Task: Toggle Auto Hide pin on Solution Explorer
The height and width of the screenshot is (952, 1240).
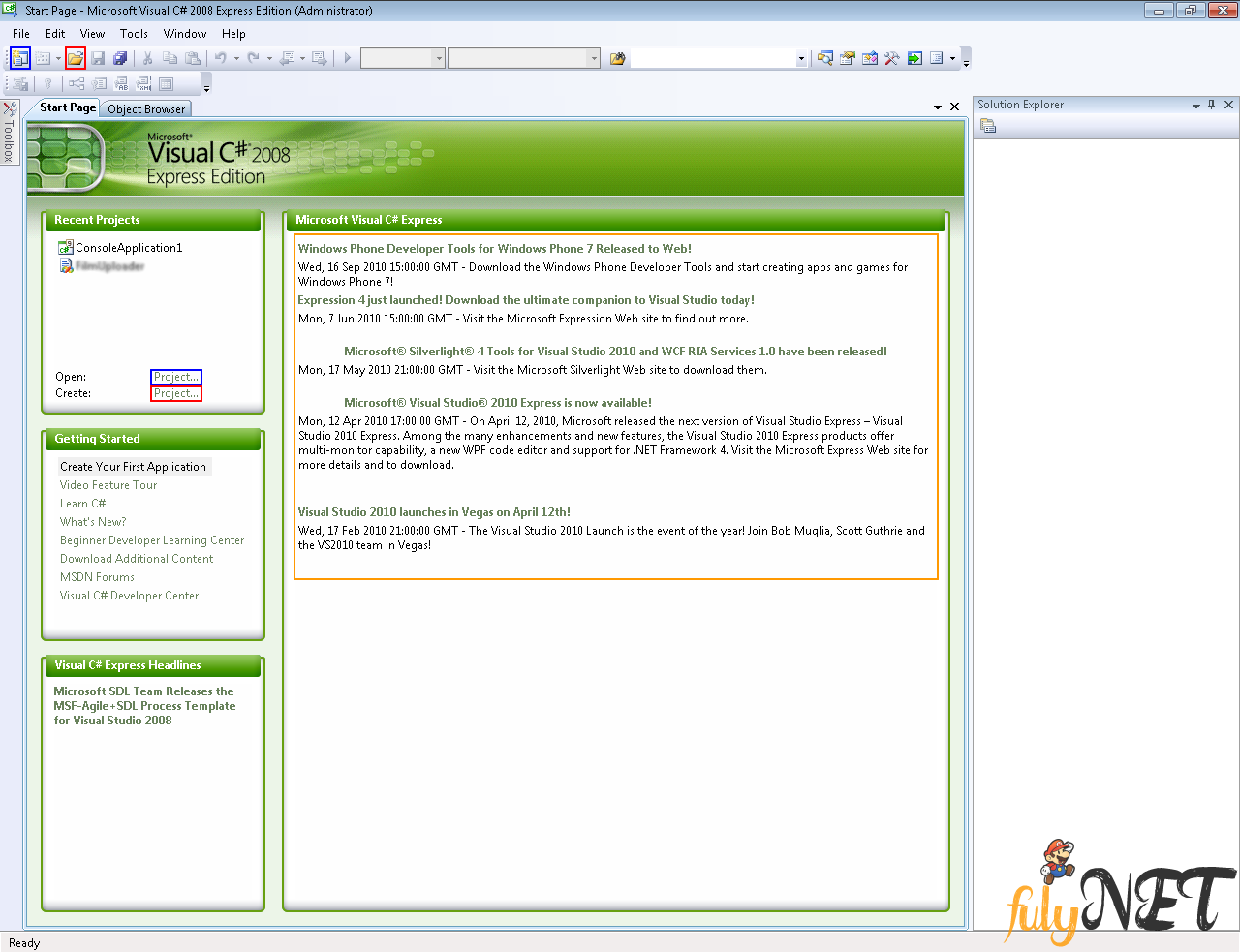Action: (1211, 105)
